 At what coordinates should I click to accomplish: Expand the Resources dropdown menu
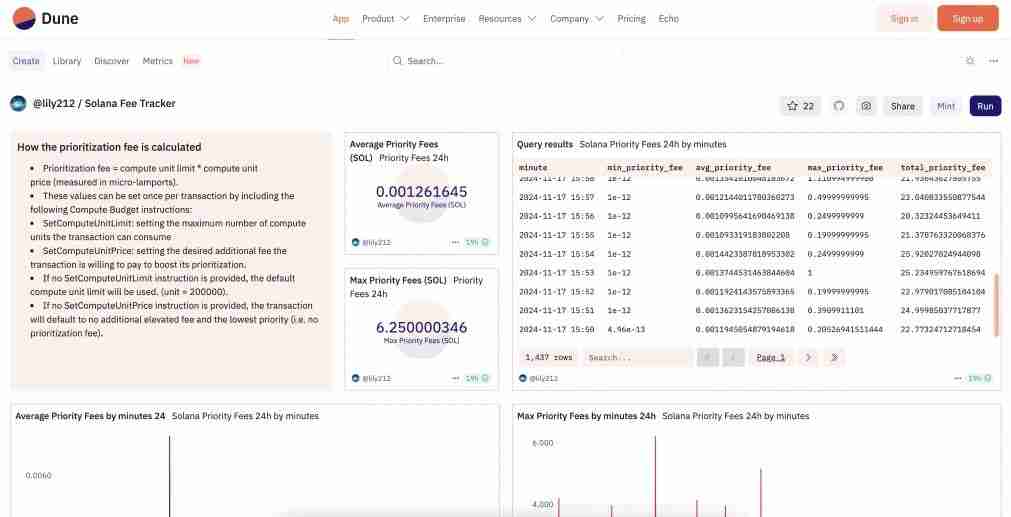pyautogui.click(x=507, y=19)
